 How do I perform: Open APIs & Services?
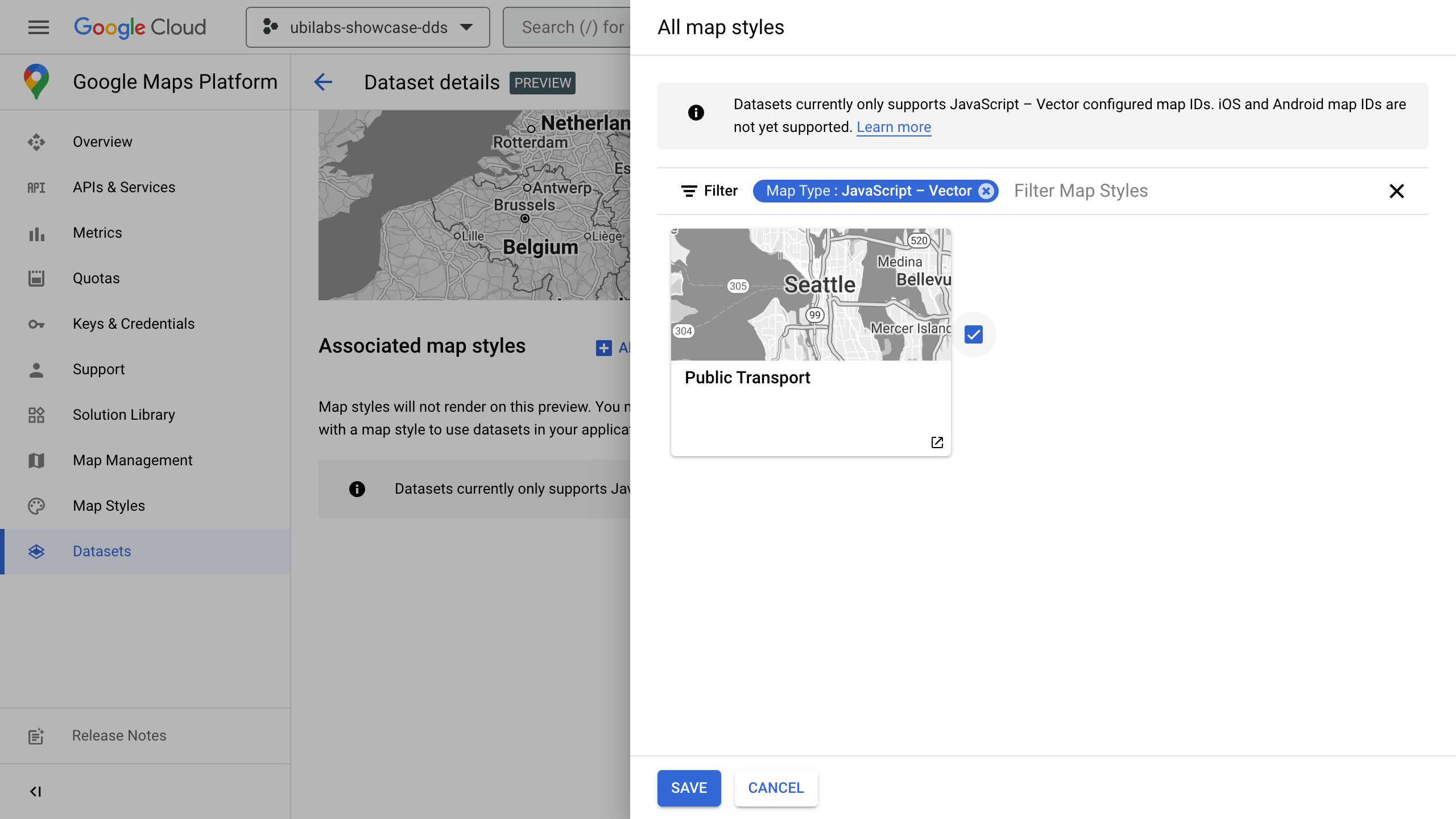tap(145, 187)
